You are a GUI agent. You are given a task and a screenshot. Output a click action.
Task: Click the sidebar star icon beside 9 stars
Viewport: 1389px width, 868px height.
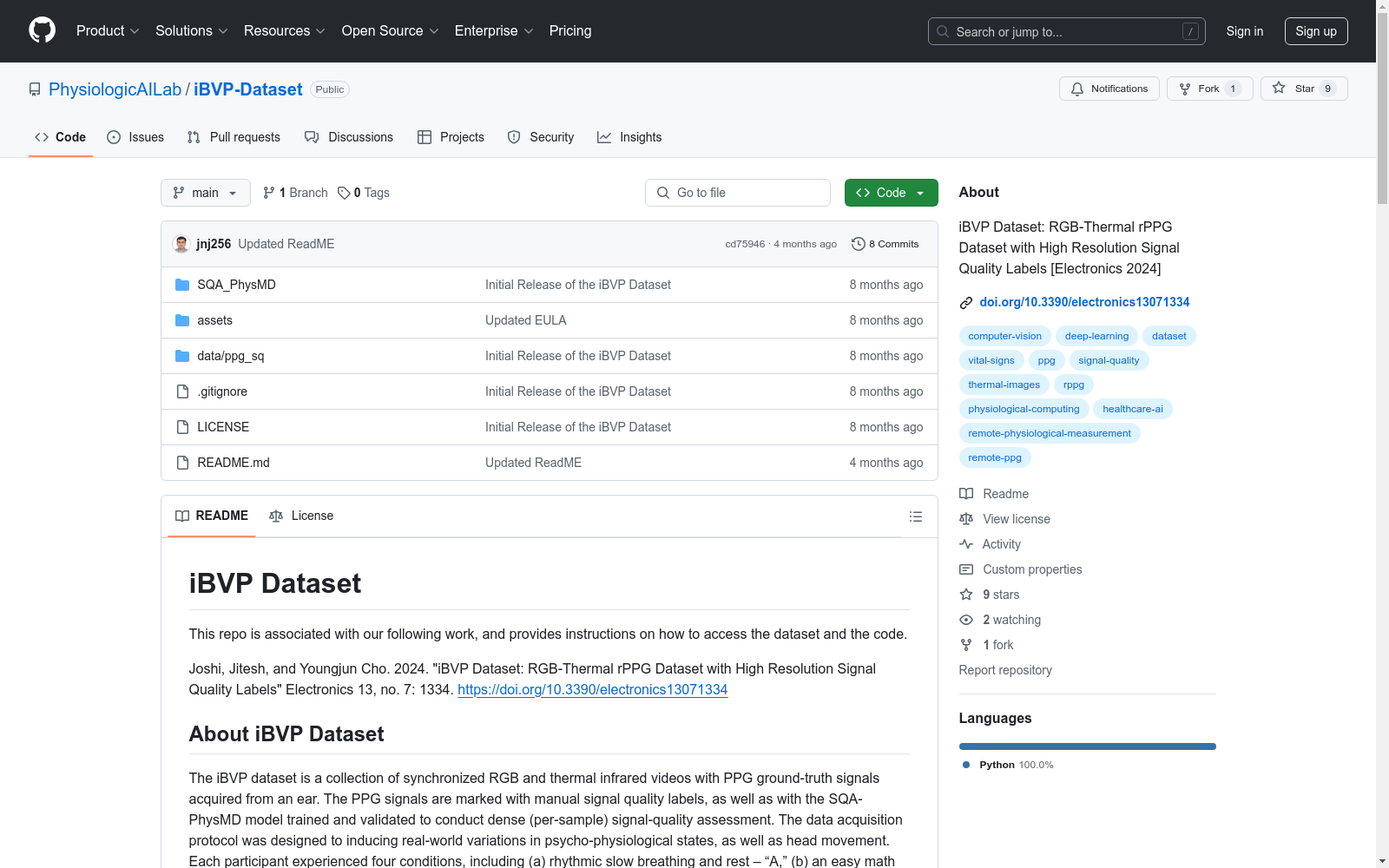pos(966,595)
